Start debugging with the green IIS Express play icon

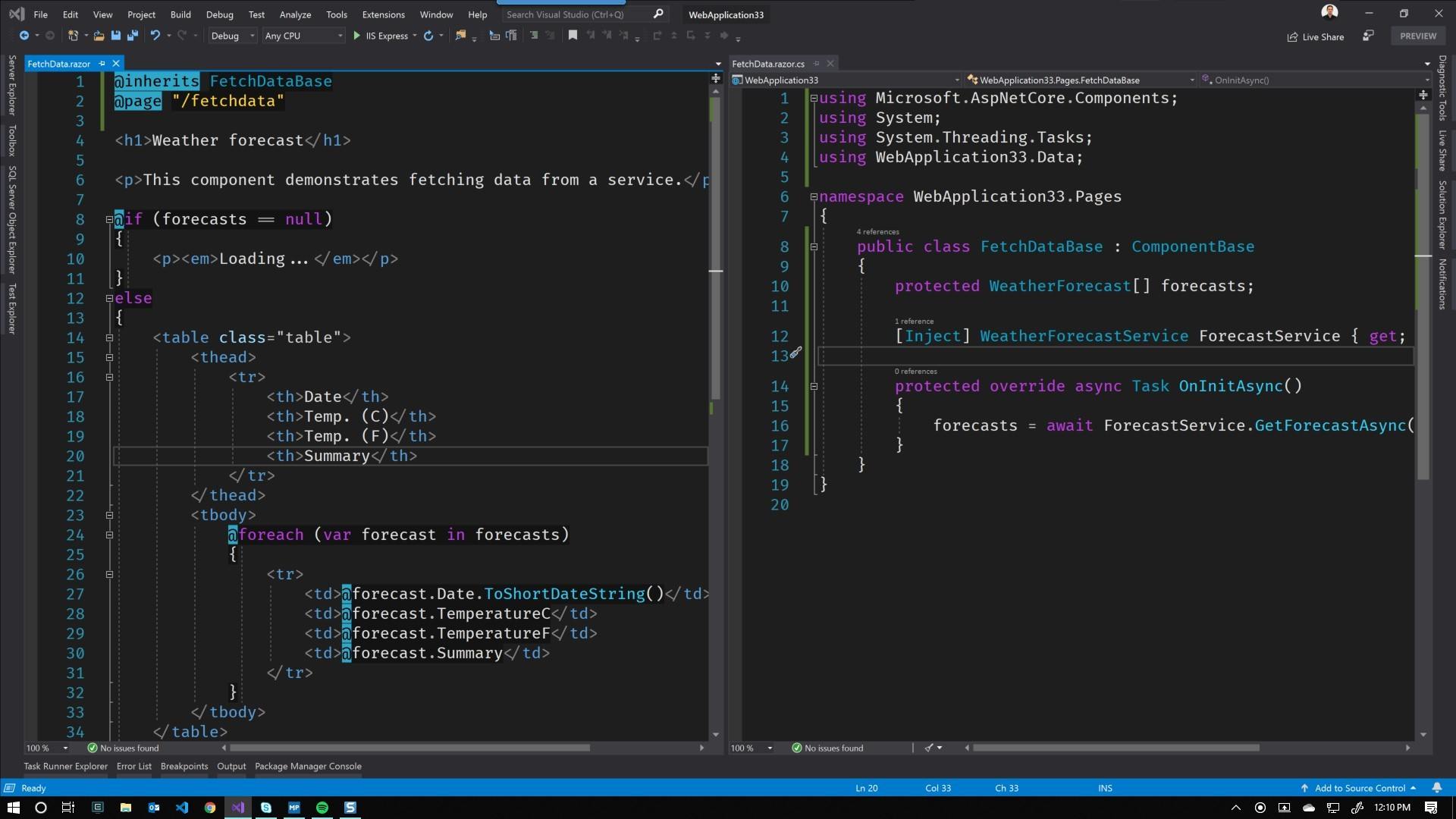coord(356,36)
